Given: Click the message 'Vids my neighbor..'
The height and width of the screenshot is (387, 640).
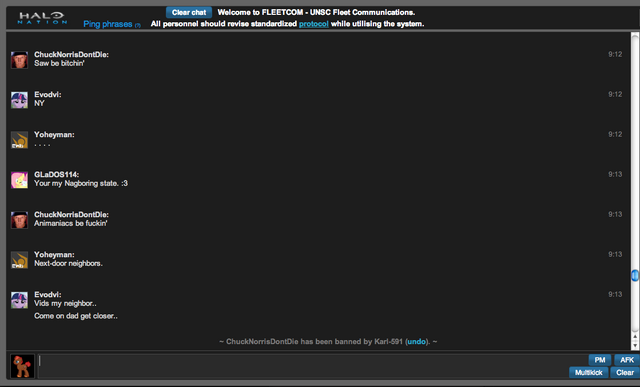Looking at the screenshot, I should point(65,303).
